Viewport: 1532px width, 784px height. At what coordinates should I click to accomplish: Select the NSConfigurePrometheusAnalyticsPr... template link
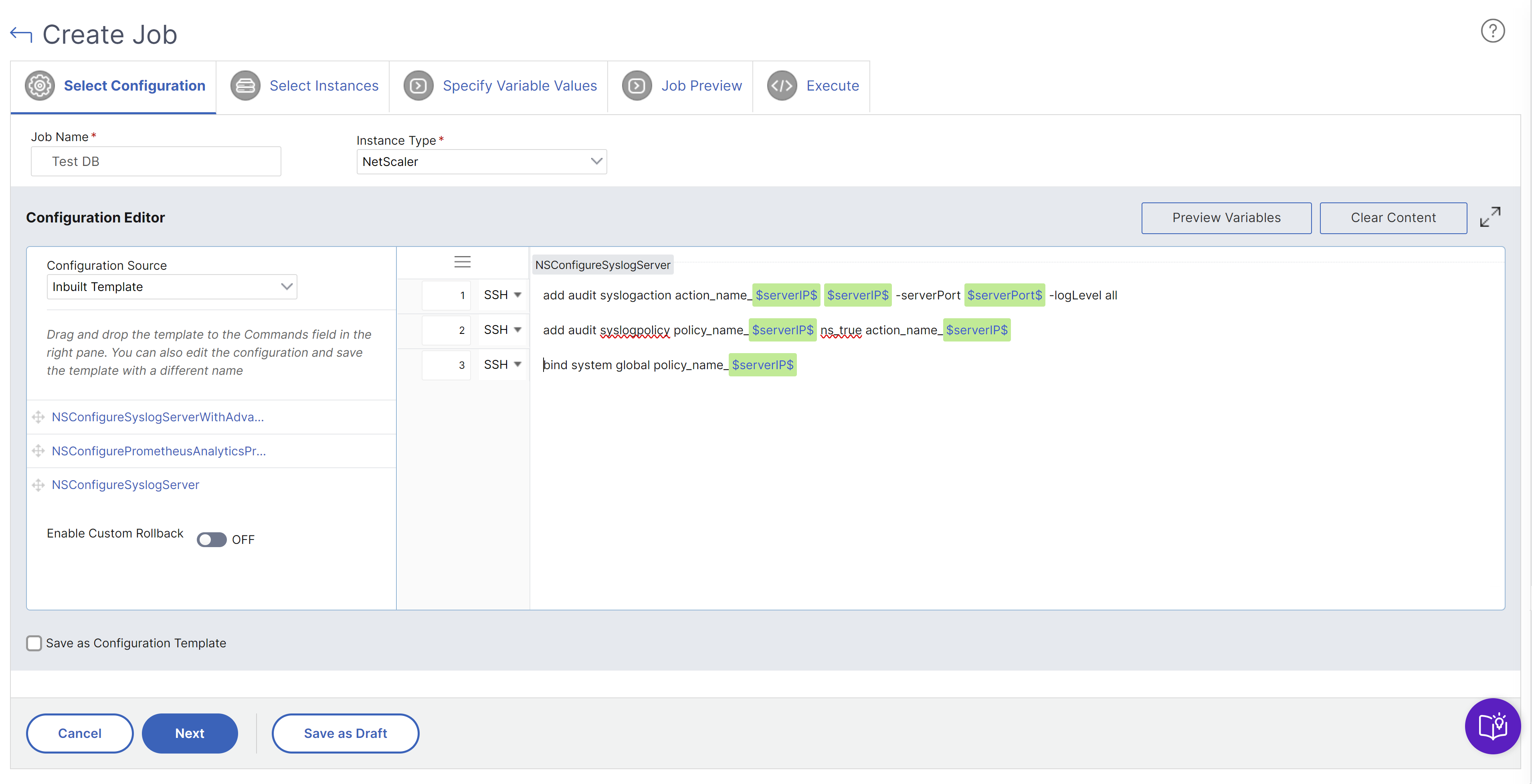click(159, 451)
